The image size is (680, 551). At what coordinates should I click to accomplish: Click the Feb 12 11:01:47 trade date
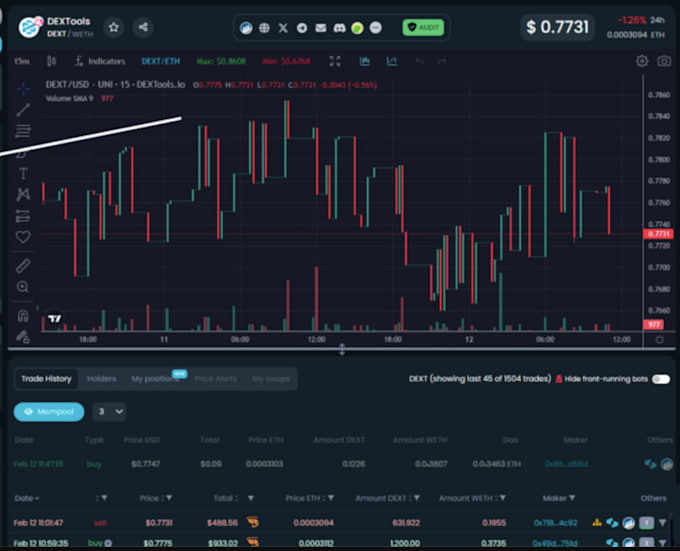coord(39,522)
